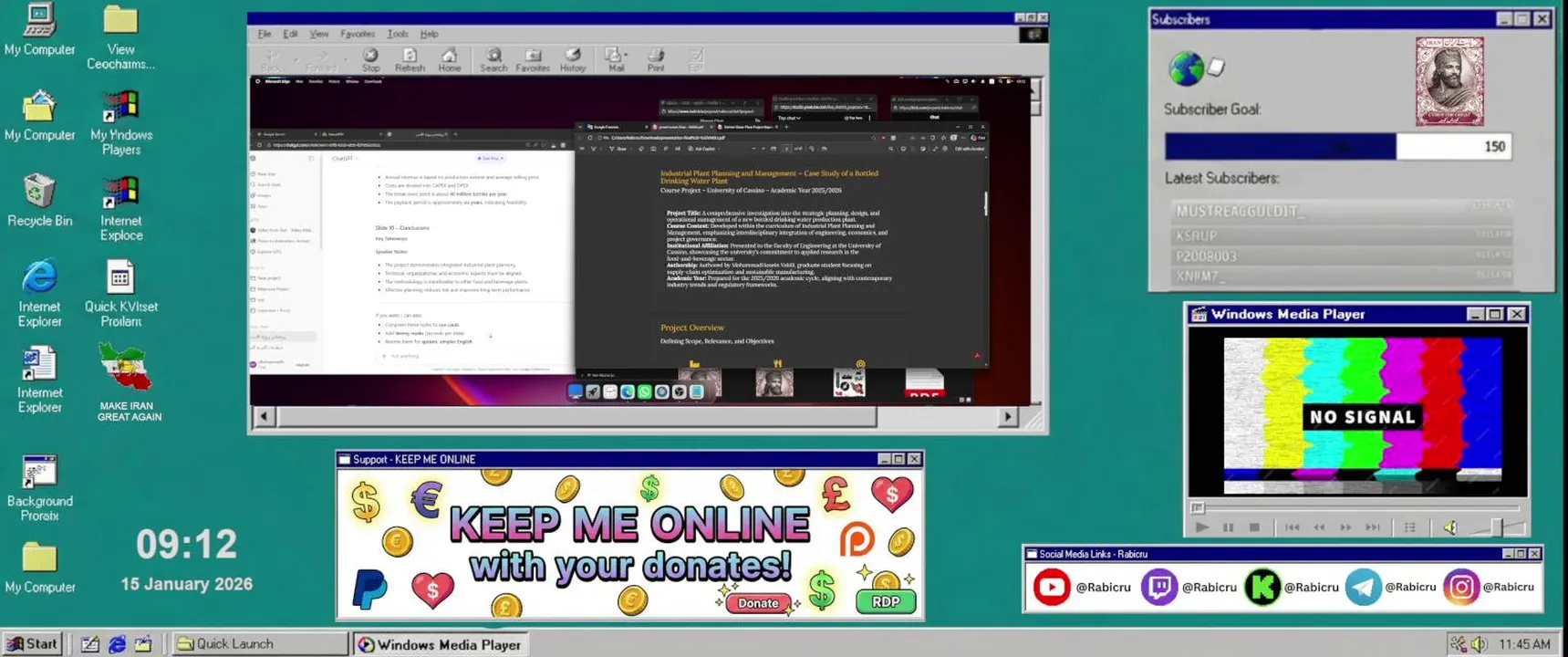Click the stamp portrait in Subscribers window

click(x=1449, y=81)
